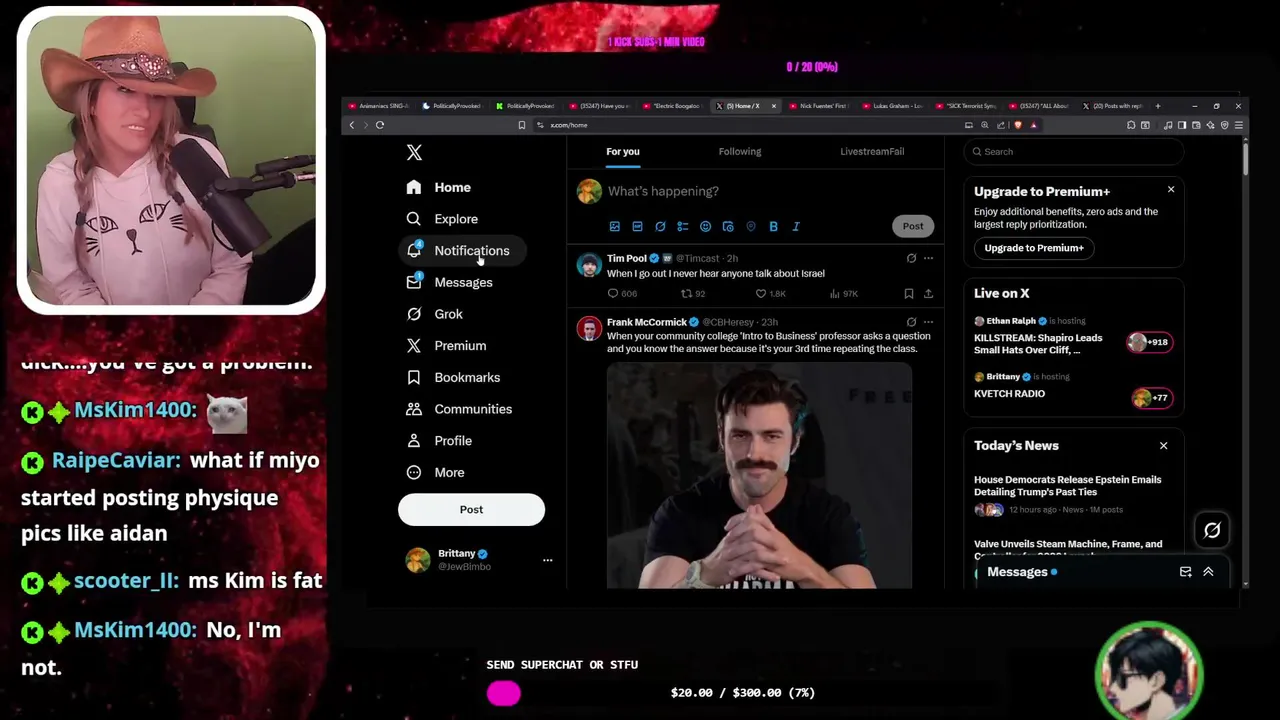Screen dimensions: 1280x720
Task: Bookmark Tim Pool's post
Action: [x=908, y=294]
